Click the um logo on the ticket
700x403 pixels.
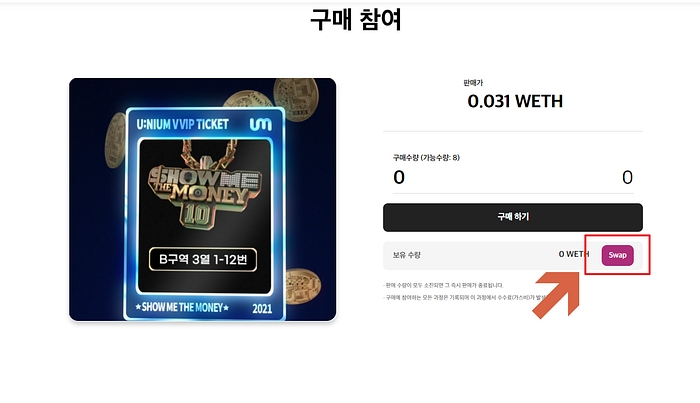tap(261, 124)
